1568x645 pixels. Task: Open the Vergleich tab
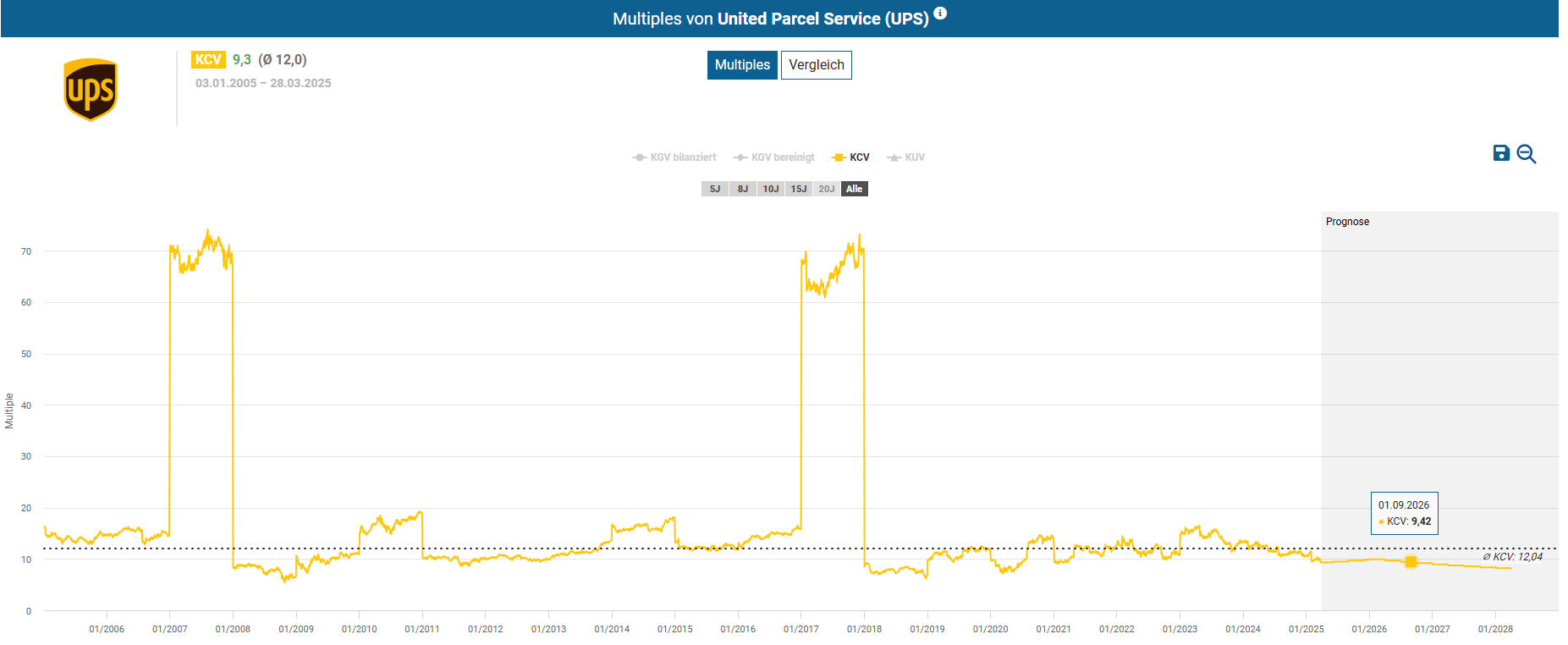[x=817, y=65]
